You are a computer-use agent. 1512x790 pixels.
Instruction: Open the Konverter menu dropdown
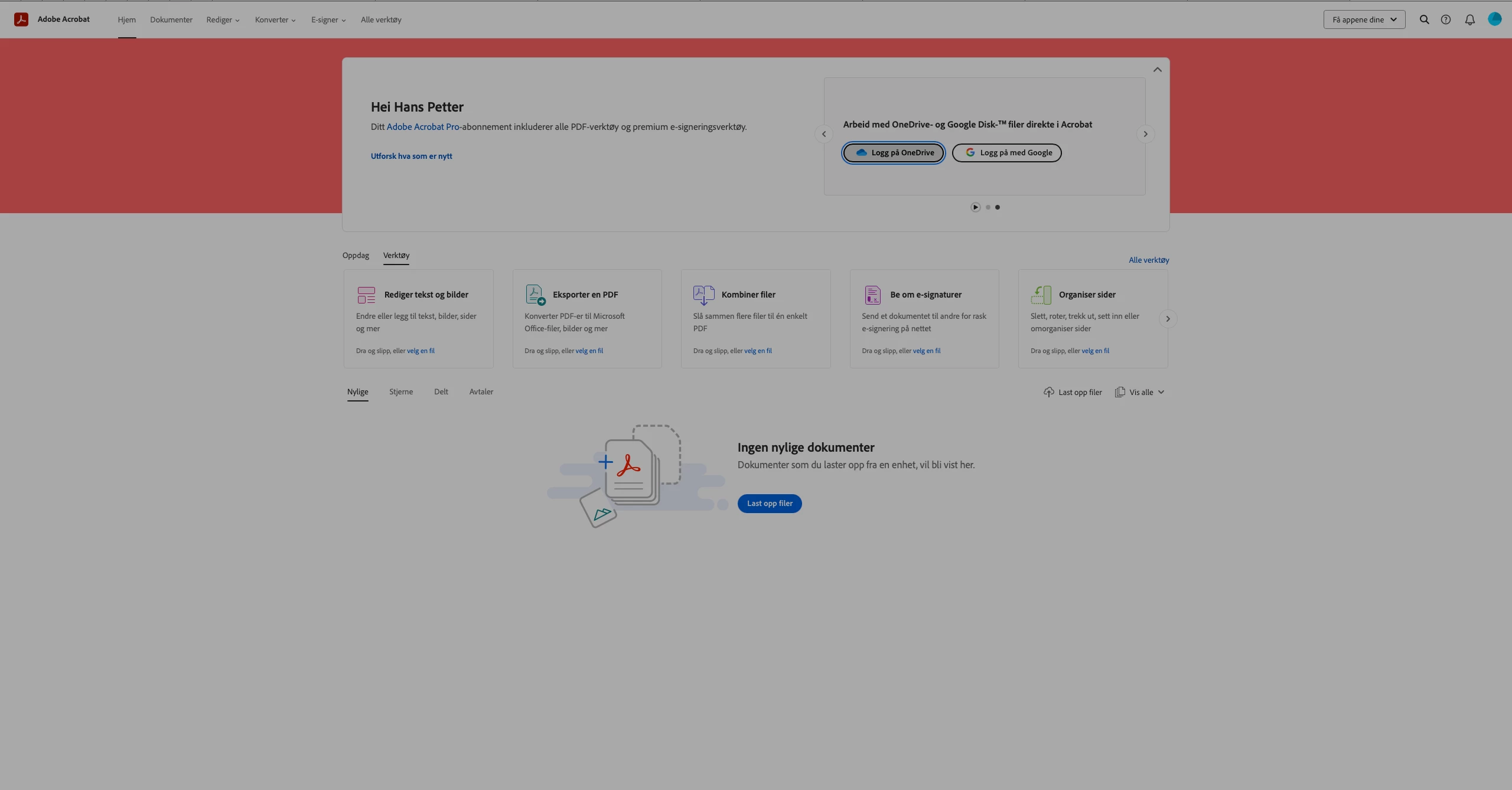(x=275, y=20)
